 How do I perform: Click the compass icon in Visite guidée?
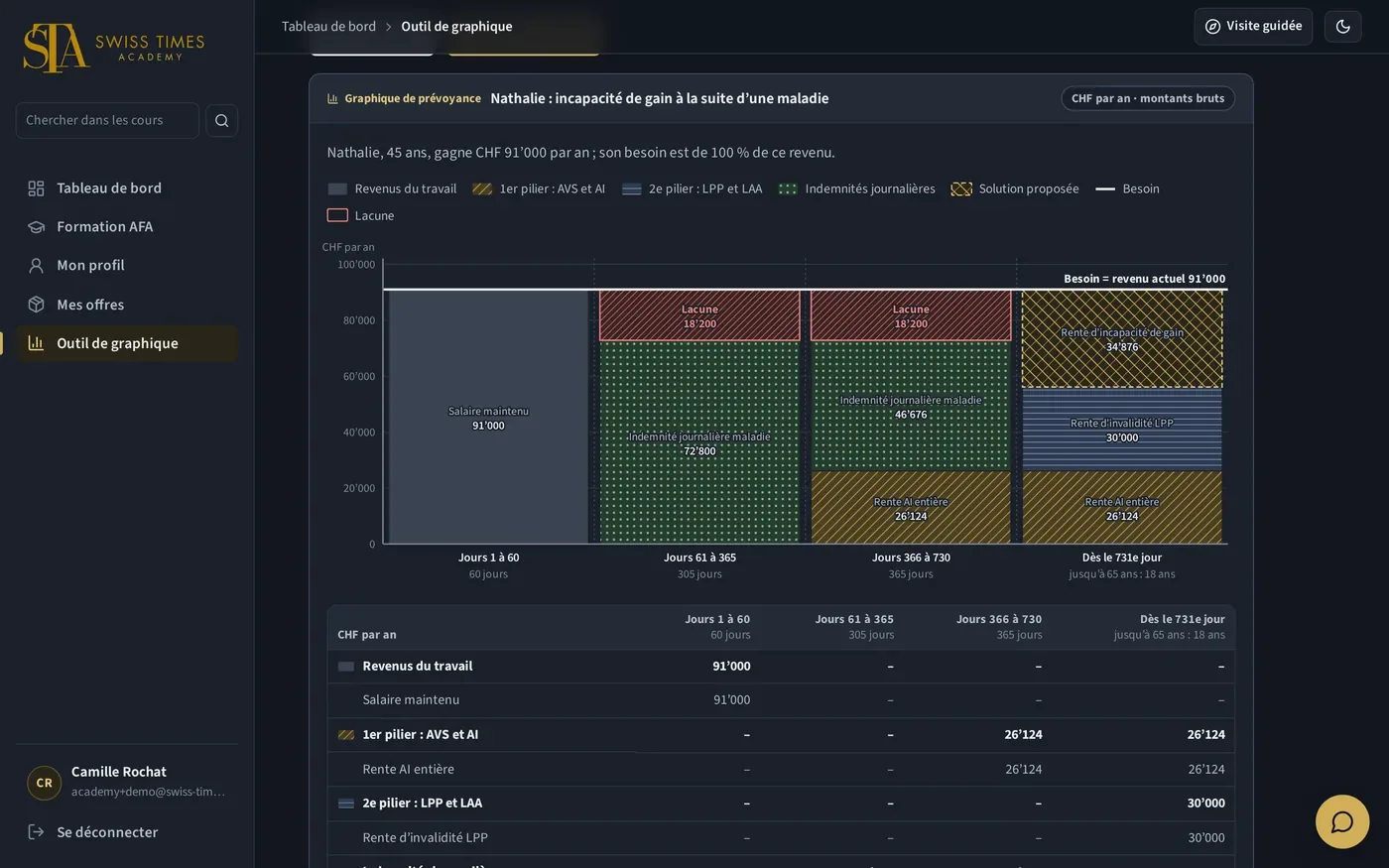click(x=1212, y=27)
